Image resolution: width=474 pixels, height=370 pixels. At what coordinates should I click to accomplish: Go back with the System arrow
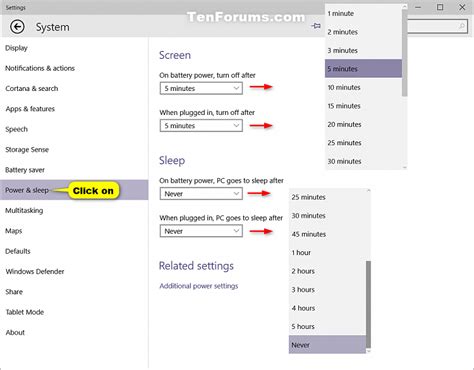tap(17, 27)
